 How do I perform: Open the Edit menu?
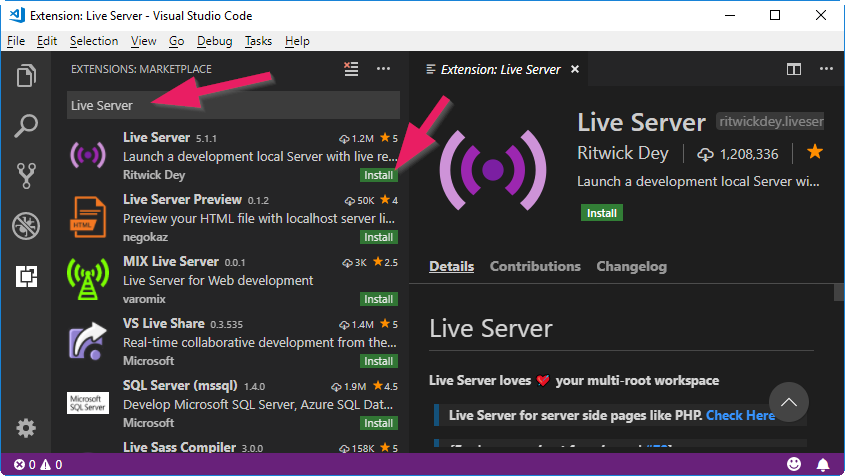[x=47, y=41]
